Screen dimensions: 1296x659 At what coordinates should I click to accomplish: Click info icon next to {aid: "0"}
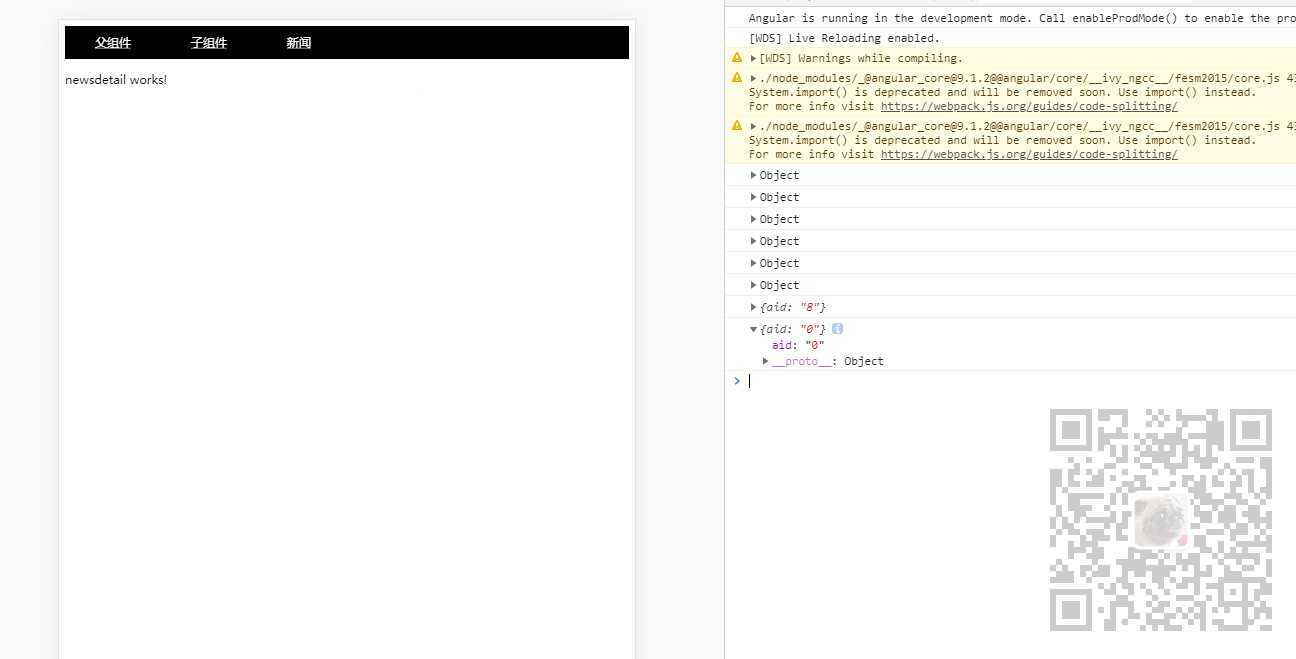pyautogui.click(x=838, y=329)
